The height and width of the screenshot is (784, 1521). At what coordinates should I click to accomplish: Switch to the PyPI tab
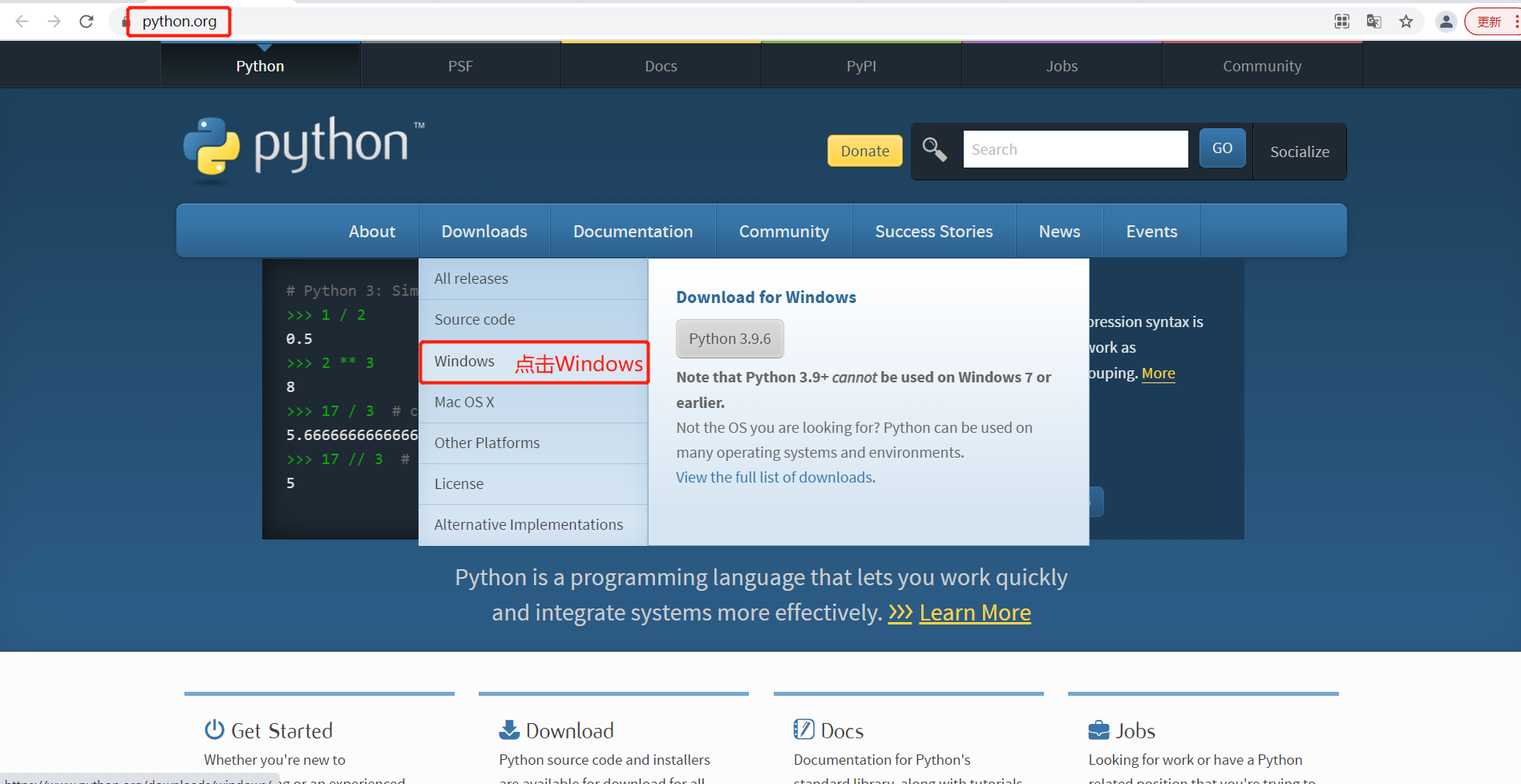point(860,65)
